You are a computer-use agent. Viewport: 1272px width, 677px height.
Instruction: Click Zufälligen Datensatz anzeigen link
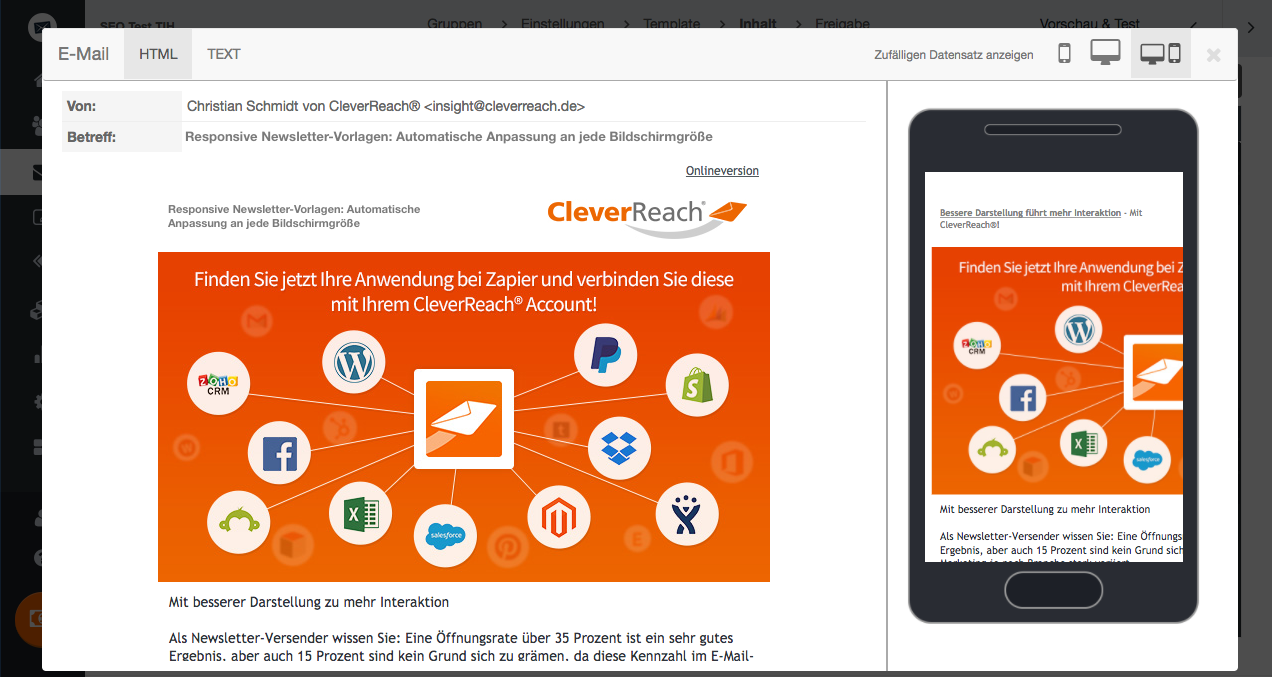point(954,55)
